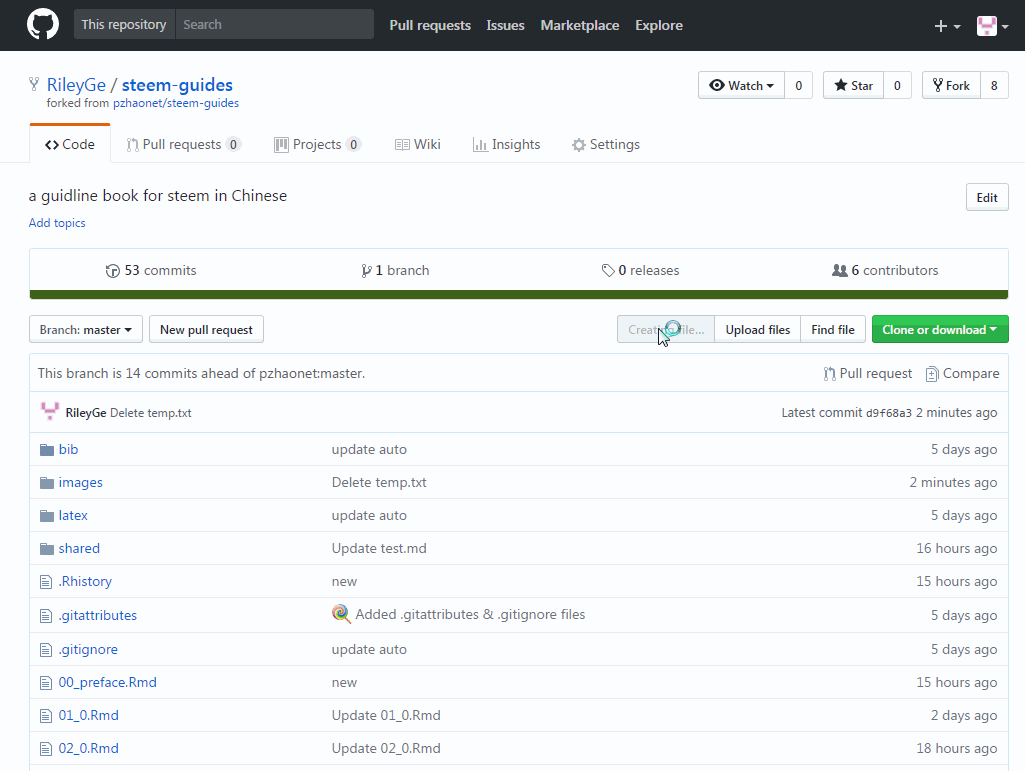Screen dimensions: 1025x771
Task: Click New pull request button
Action: pos(207,330)
